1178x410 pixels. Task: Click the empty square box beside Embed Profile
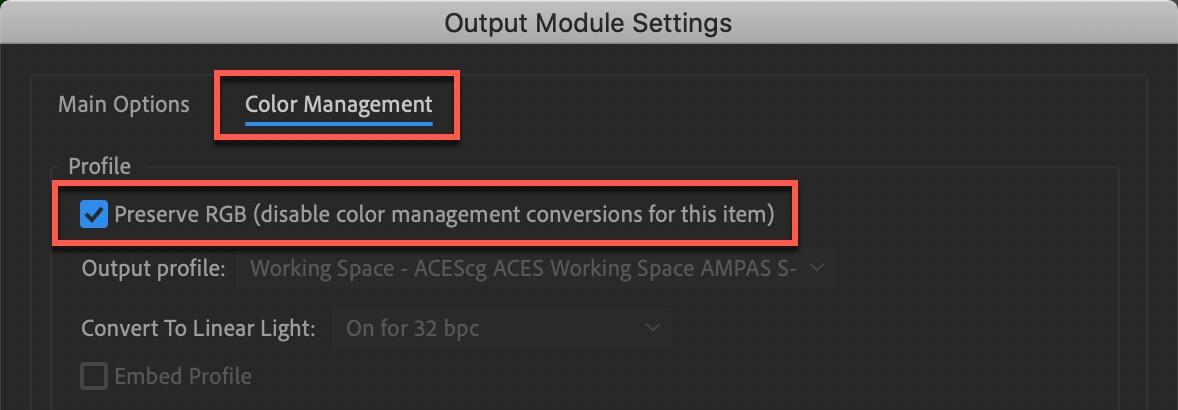pos(94,376)
